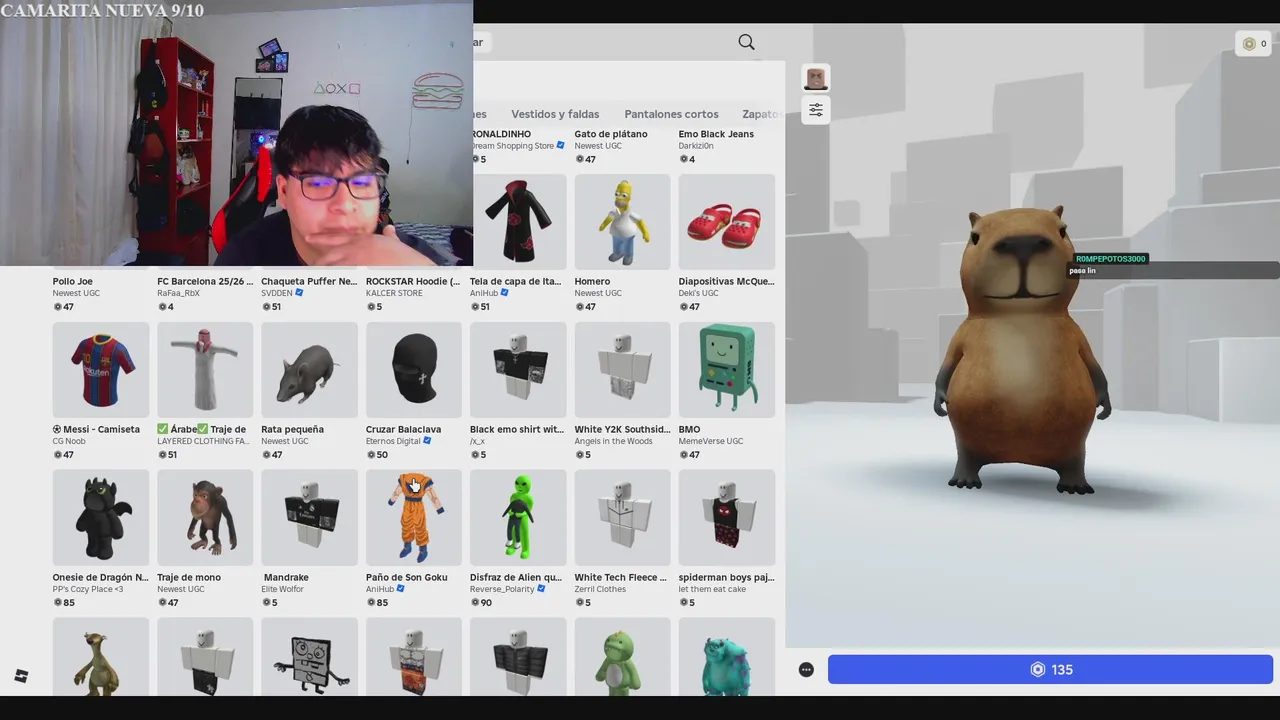Select the Paño de Son Goku item
The image size is (1280, 720).
[414, 518]
